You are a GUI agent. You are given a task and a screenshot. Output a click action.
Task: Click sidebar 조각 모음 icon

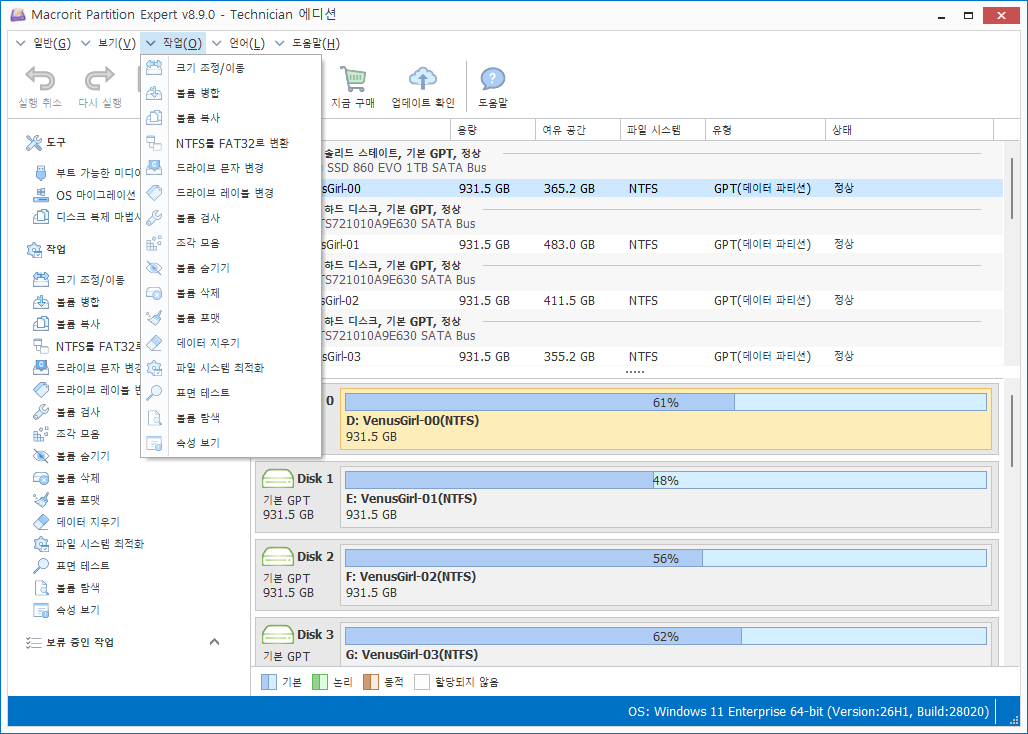click(x=41, y=434)
